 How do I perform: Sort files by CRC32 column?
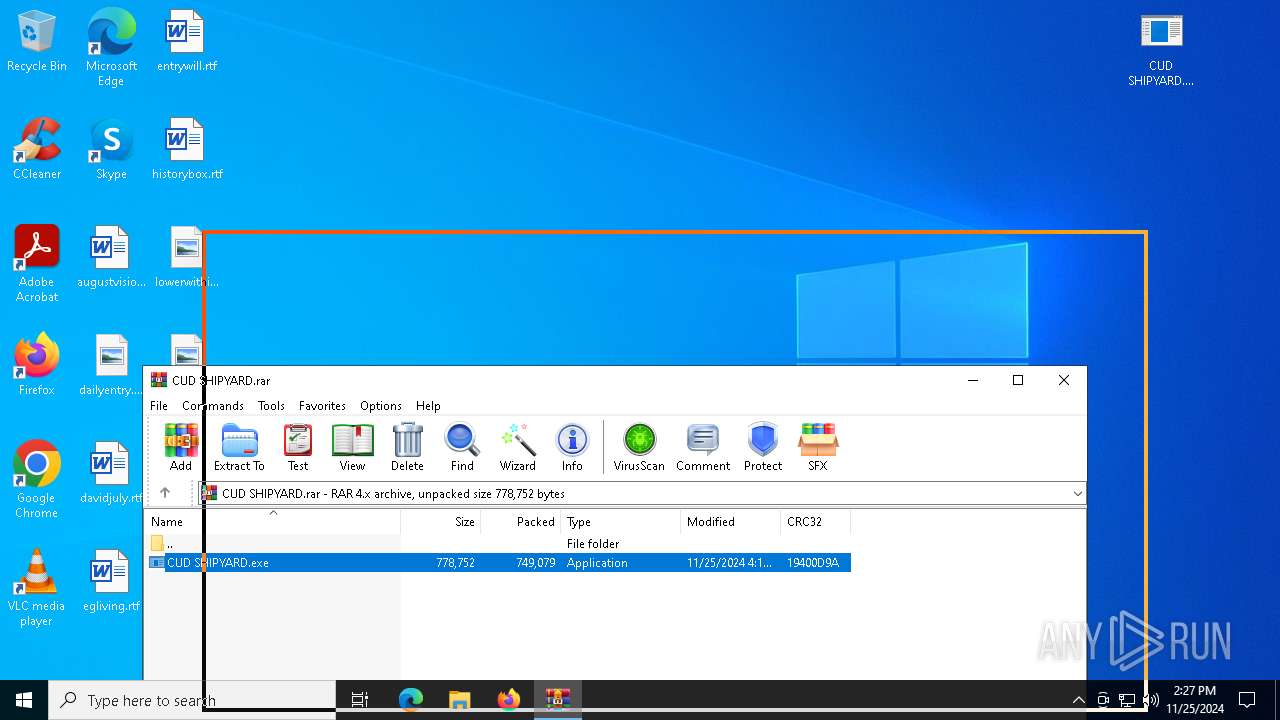(816, 522)
